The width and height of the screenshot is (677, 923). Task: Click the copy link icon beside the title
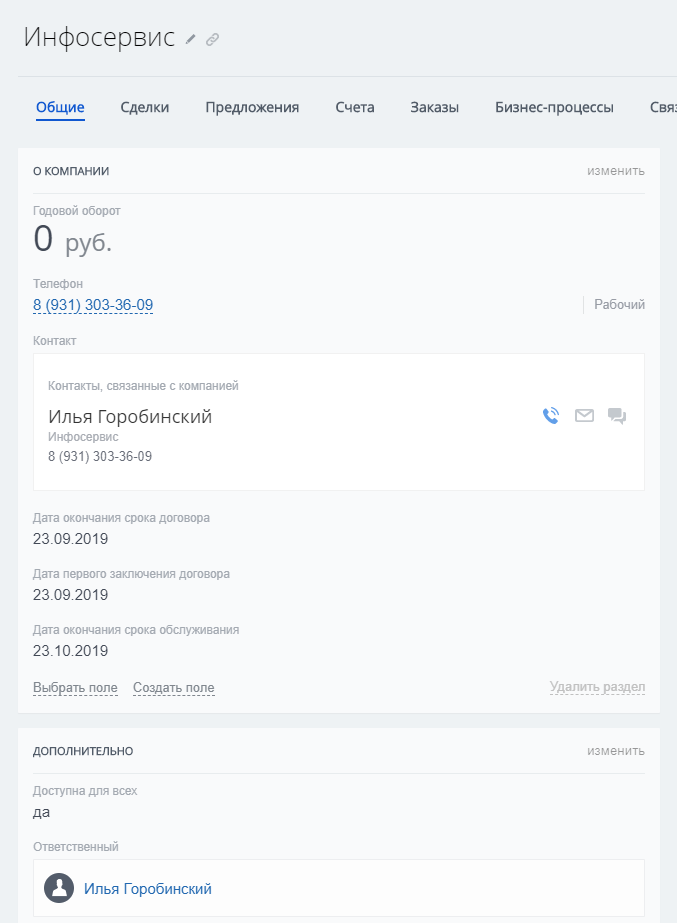coord(212,39)
